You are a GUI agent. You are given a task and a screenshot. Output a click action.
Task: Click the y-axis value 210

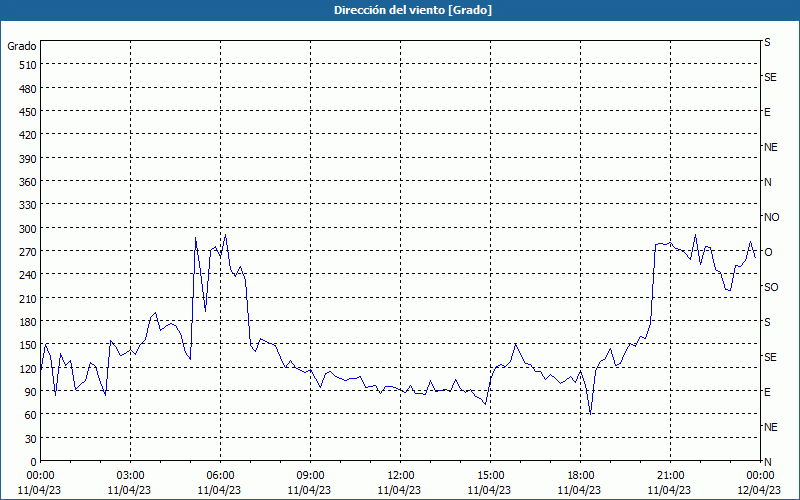click(28, 298)
